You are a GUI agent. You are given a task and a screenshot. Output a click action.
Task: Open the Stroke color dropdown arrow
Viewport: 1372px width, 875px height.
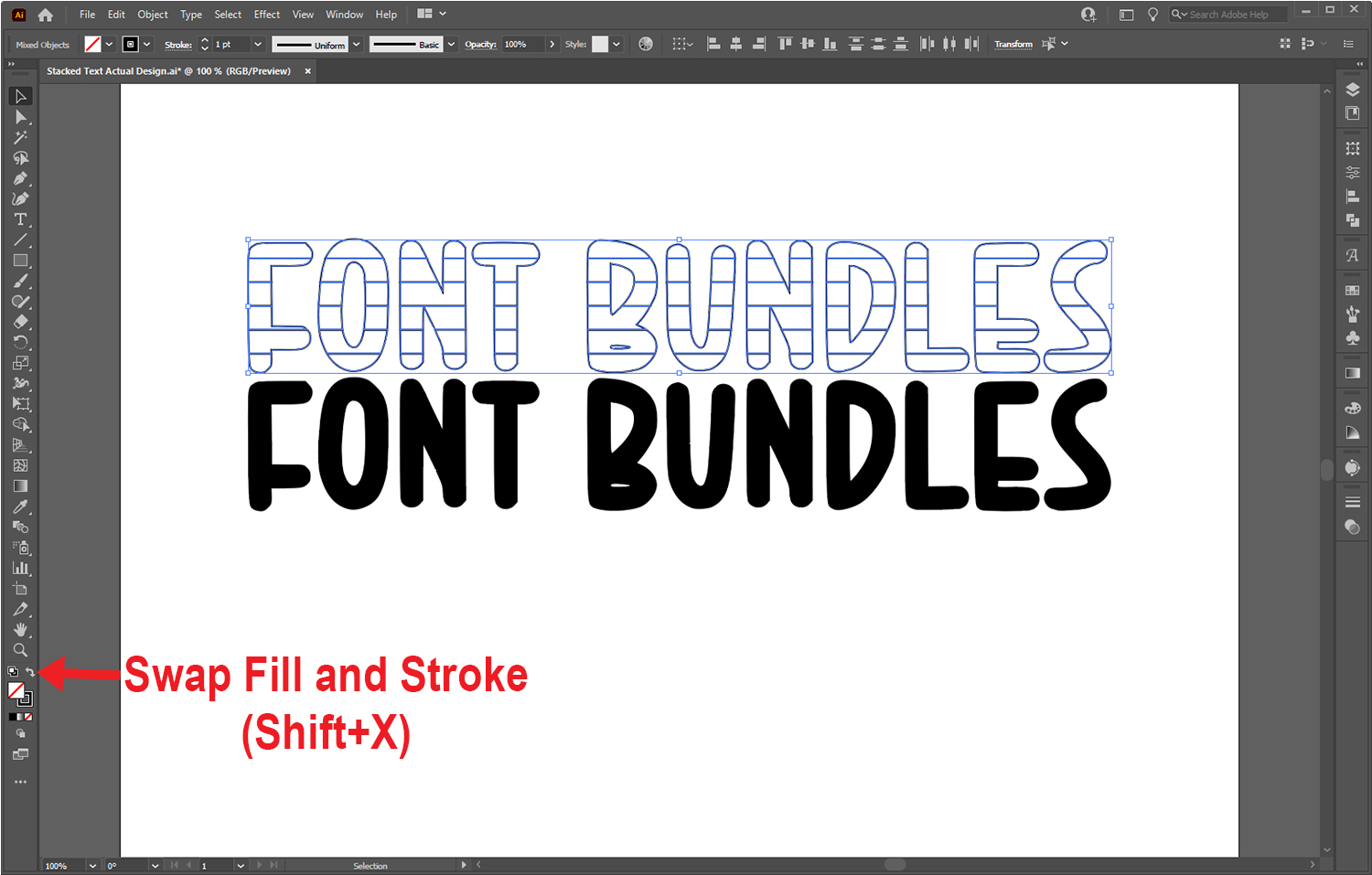(x=146, y=44)
